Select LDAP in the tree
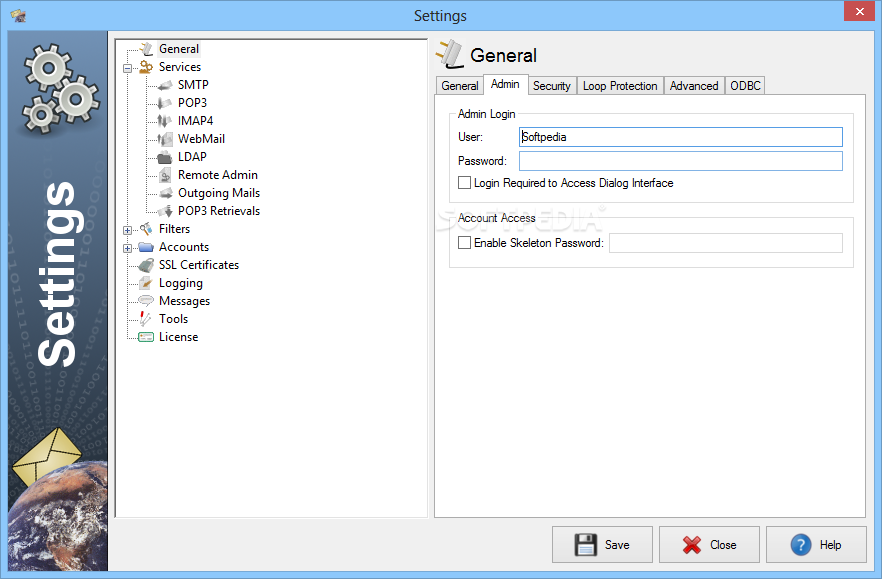Viewport: 882px width, 579px height. [x=192, y=157]
